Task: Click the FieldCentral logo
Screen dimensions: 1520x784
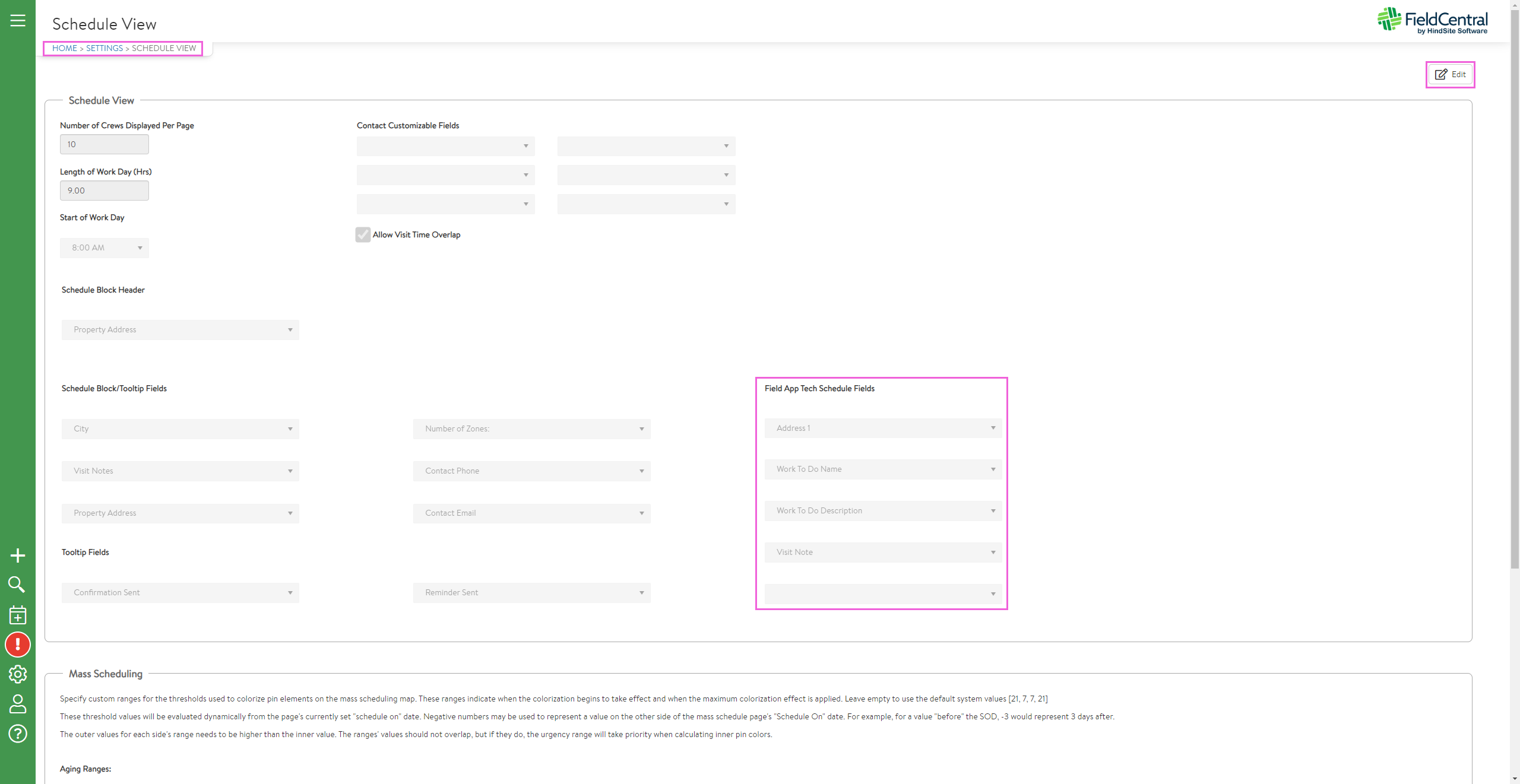Action: point(1432,21)
